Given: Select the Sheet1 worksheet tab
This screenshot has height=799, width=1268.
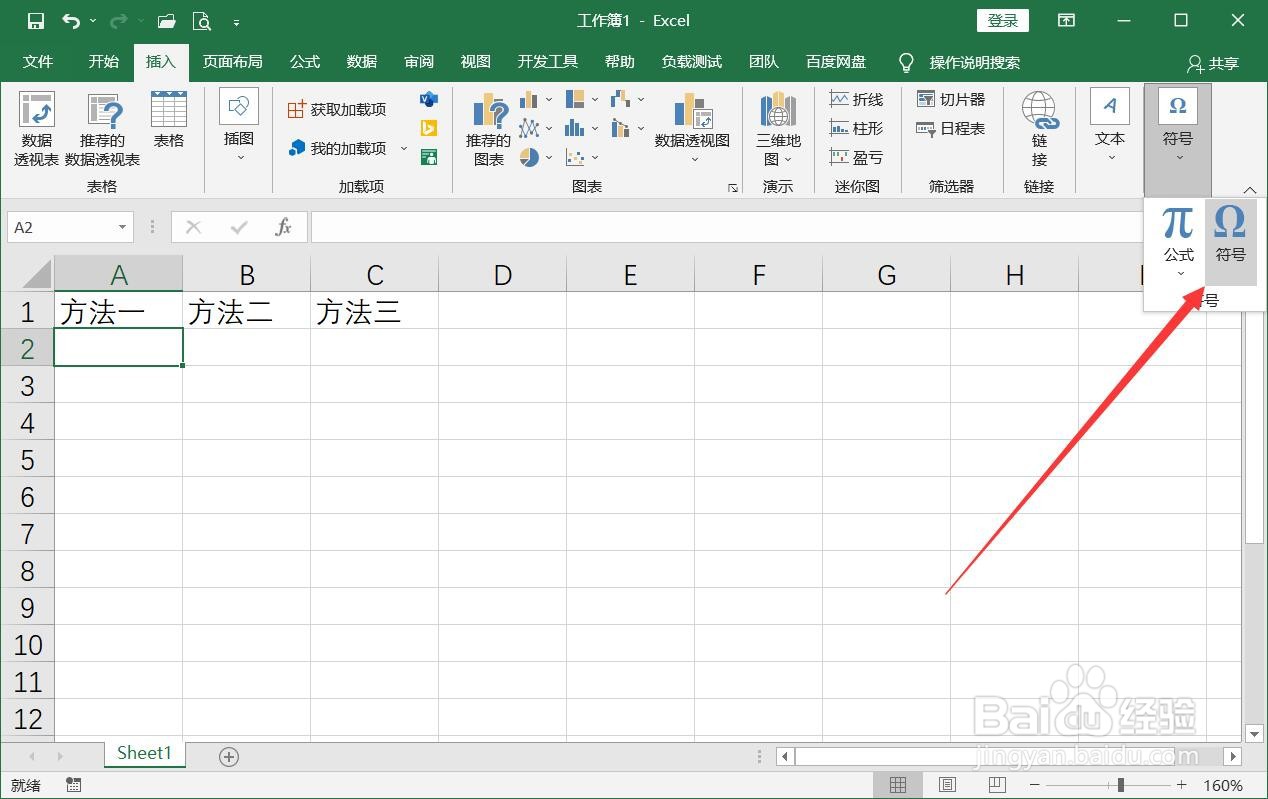Looking at the screenshot, I should 143,753.
